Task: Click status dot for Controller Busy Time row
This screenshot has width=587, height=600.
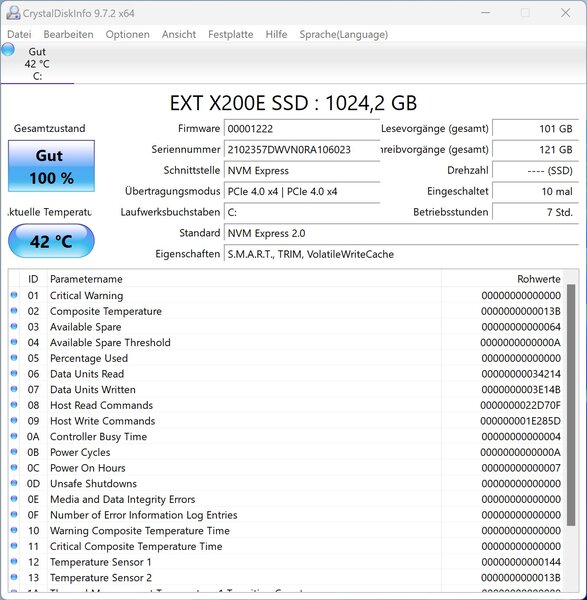Action: (x=14, y=436)
